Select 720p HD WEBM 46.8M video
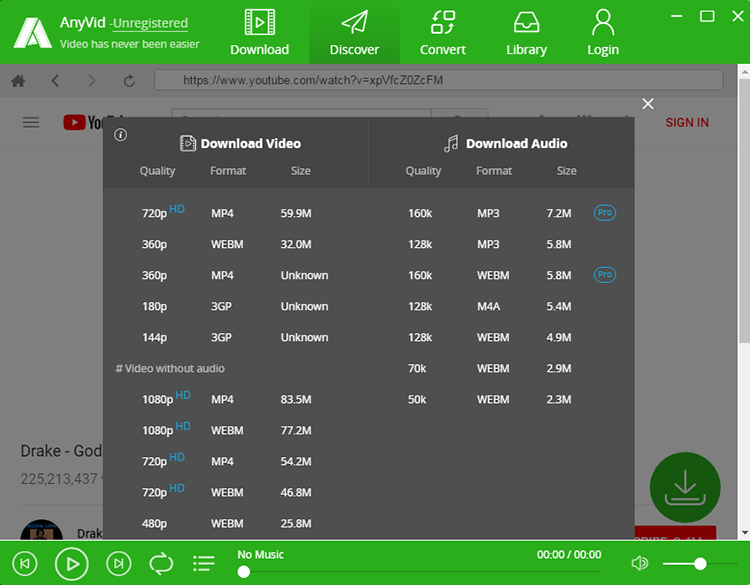This screenshot has width=750, height=585. pos(235,492)
